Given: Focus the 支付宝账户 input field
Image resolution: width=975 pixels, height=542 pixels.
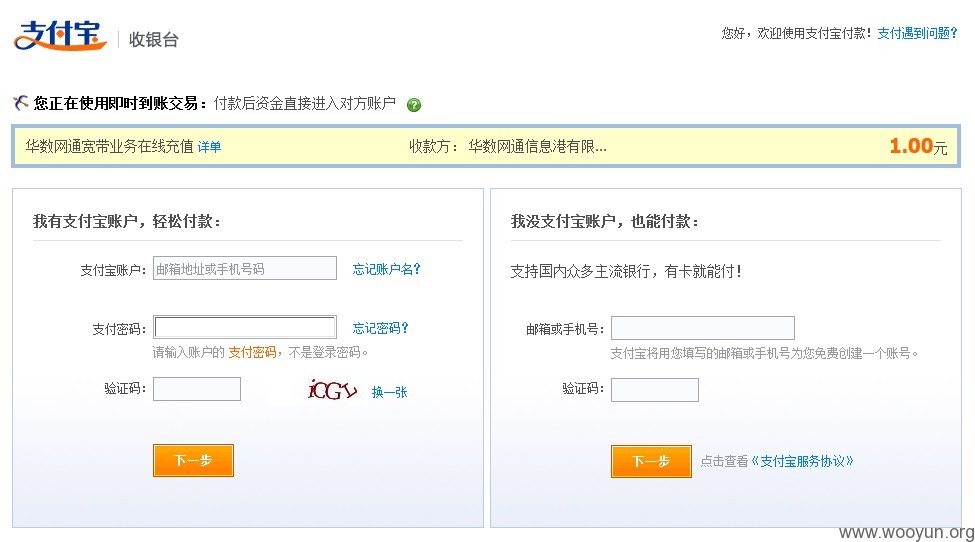Looking at the screenshot, I should coord(245,269).
